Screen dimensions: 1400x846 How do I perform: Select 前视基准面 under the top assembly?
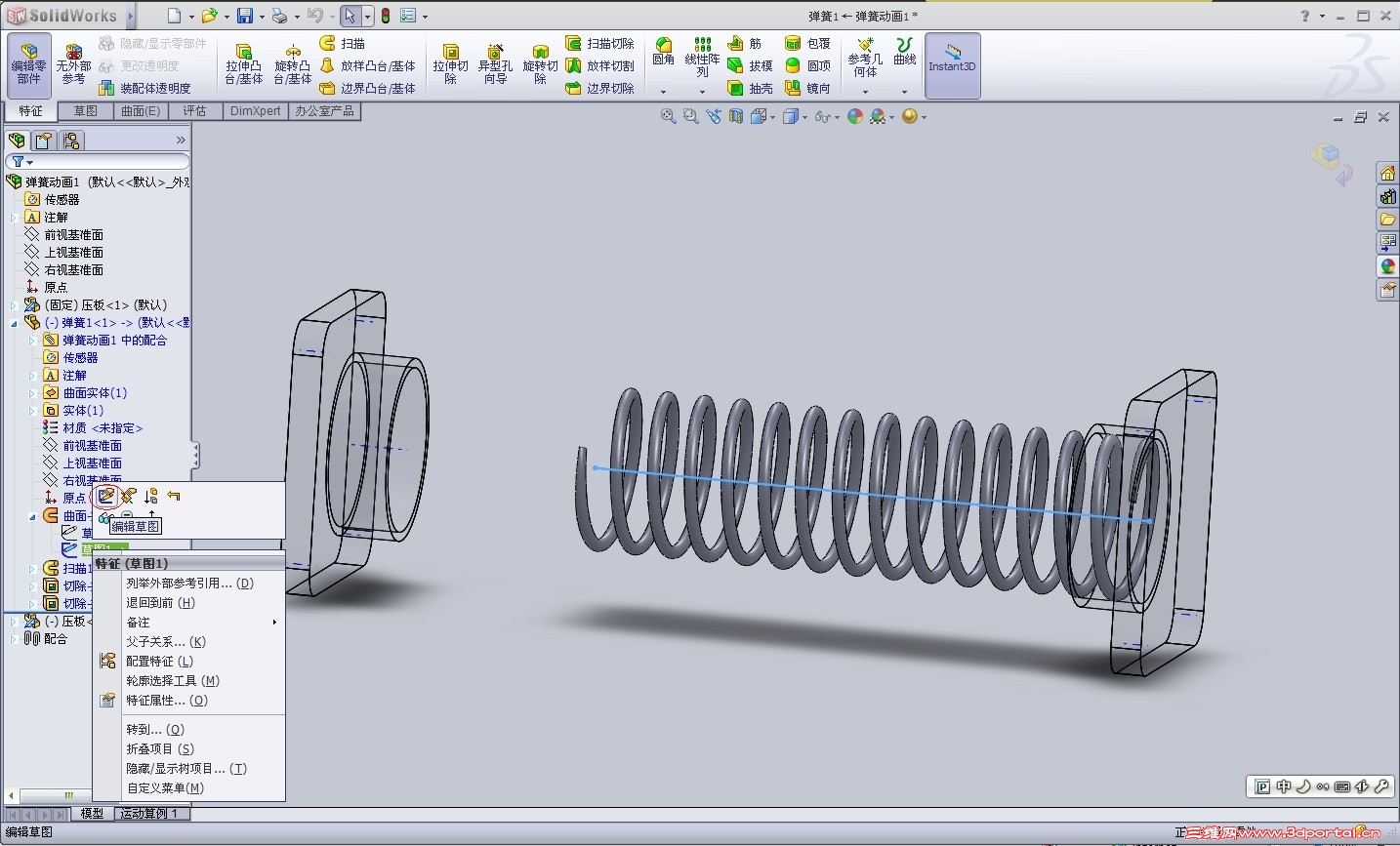coord(63,235)
